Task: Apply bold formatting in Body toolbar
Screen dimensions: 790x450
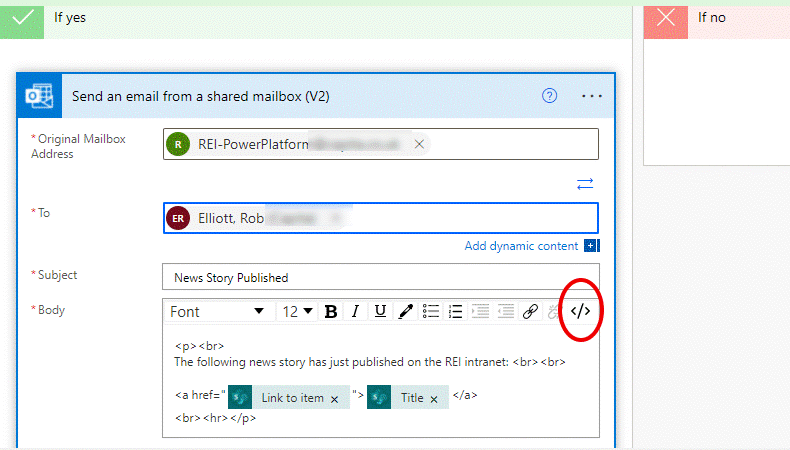Action: coord(331,311)
